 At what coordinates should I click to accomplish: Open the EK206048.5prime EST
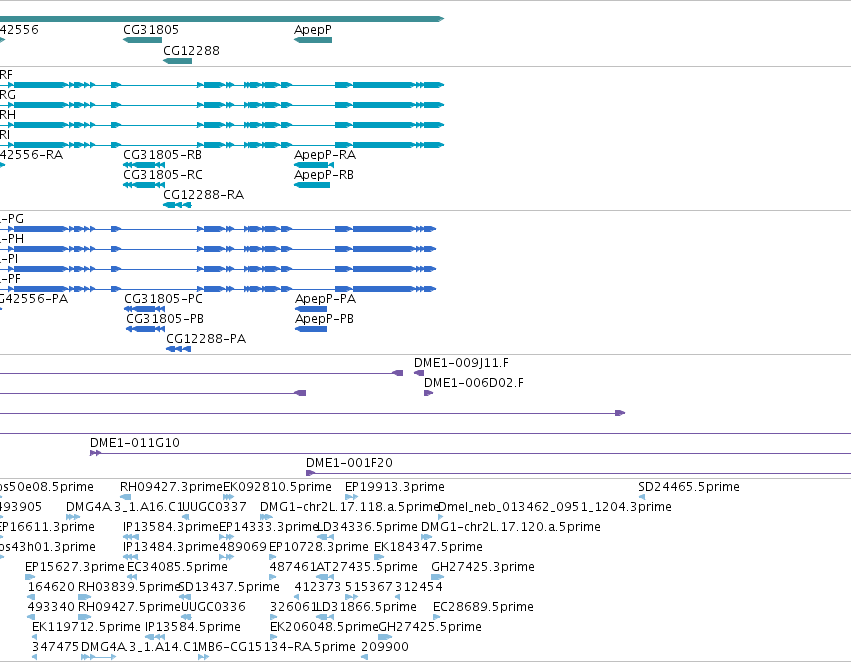(324, 627)
